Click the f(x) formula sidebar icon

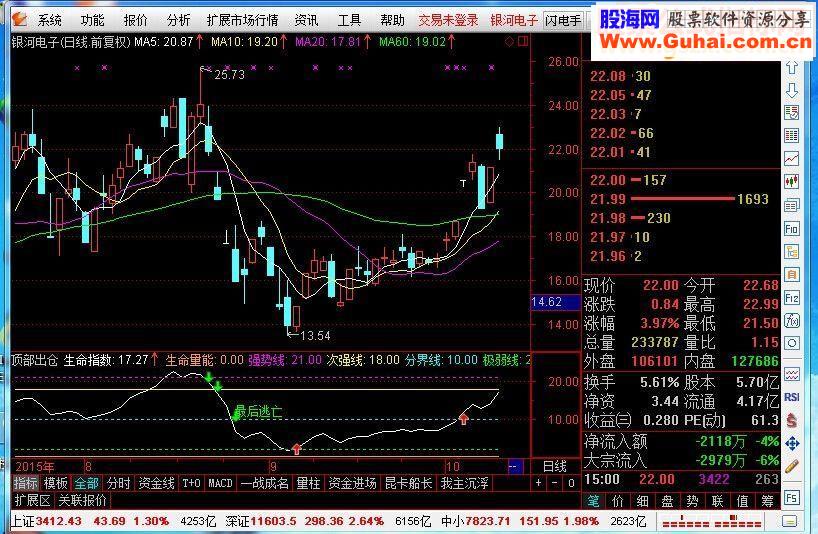pyautogui.click(x=791, y=320)
